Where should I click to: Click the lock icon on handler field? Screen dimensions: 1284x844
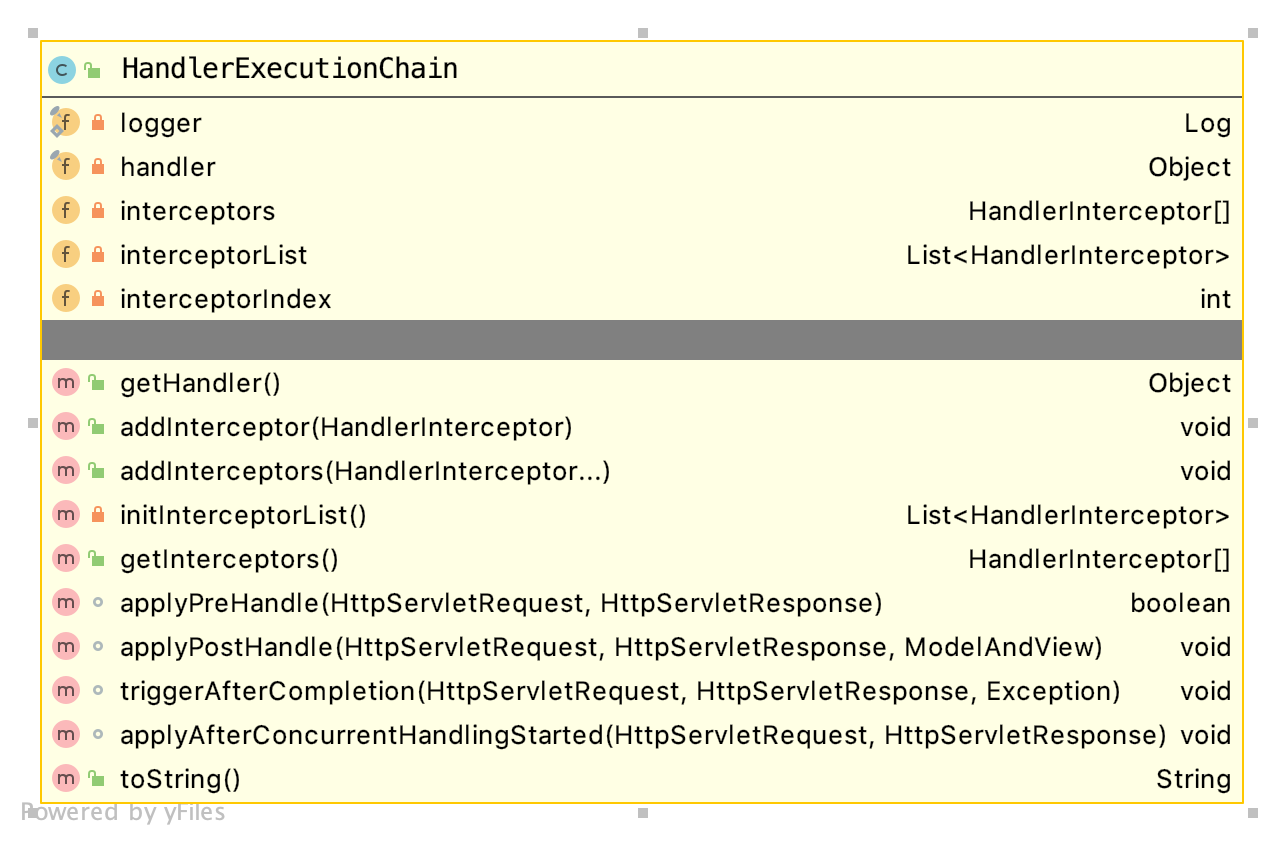point(98,167)
